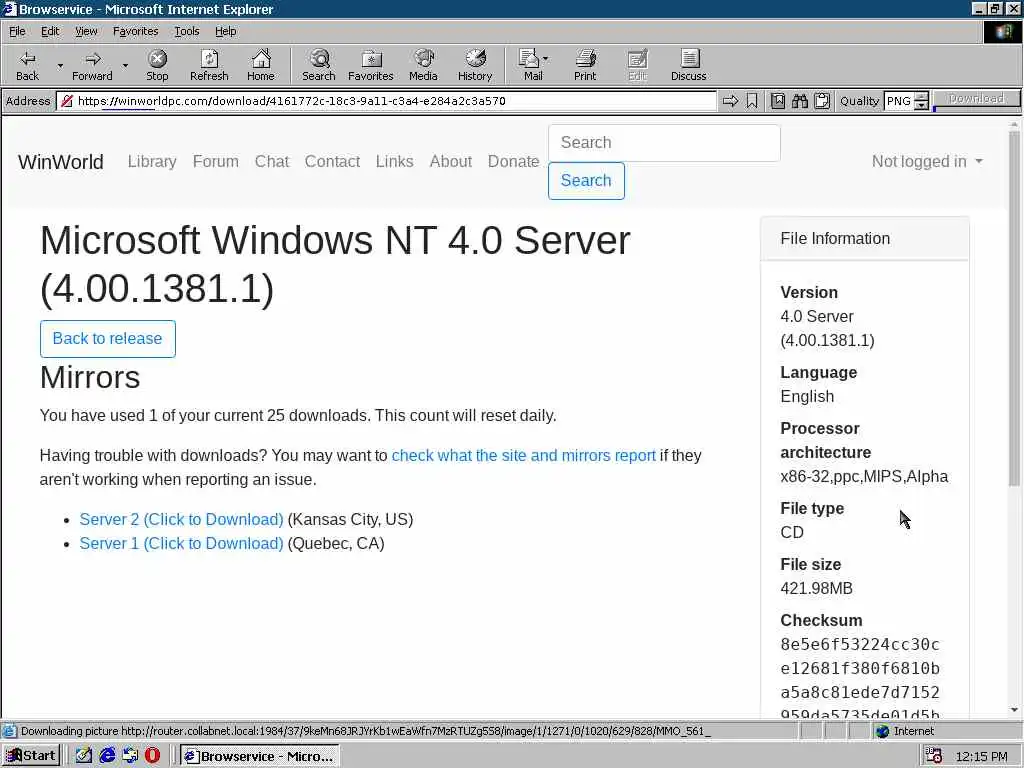Launch Internet Explorer from quick launch

(107, 756)
